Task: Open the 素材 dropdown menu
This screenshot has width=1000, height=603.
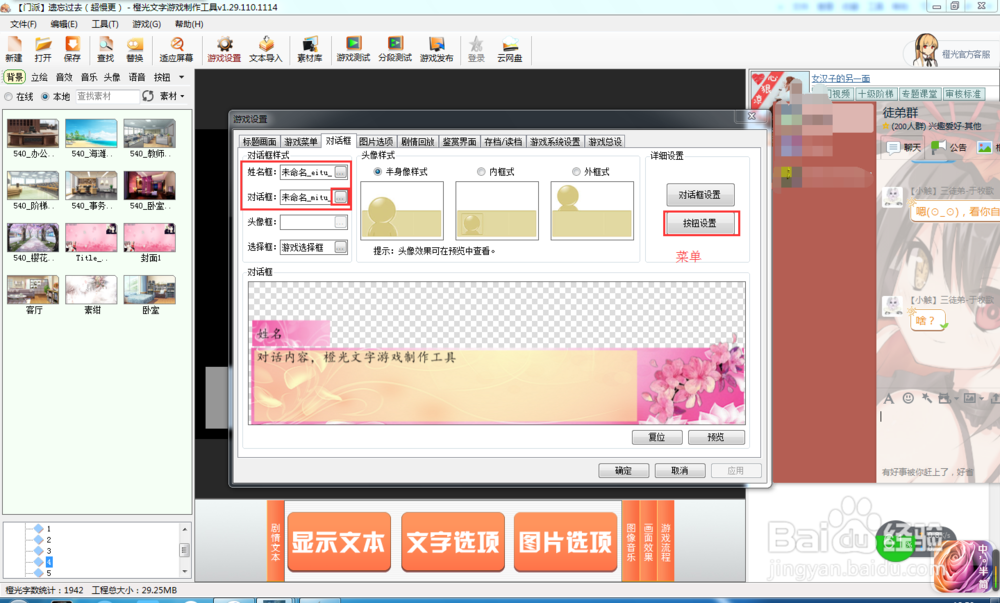Action: coord(172,96)
